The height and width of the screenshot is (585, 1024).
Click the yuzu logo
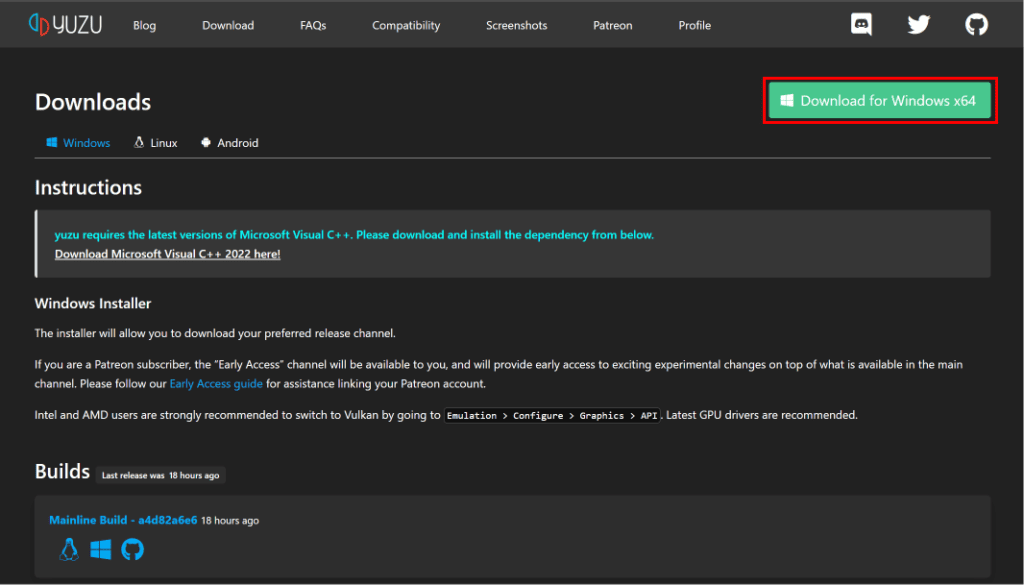(x=65, y=25)
